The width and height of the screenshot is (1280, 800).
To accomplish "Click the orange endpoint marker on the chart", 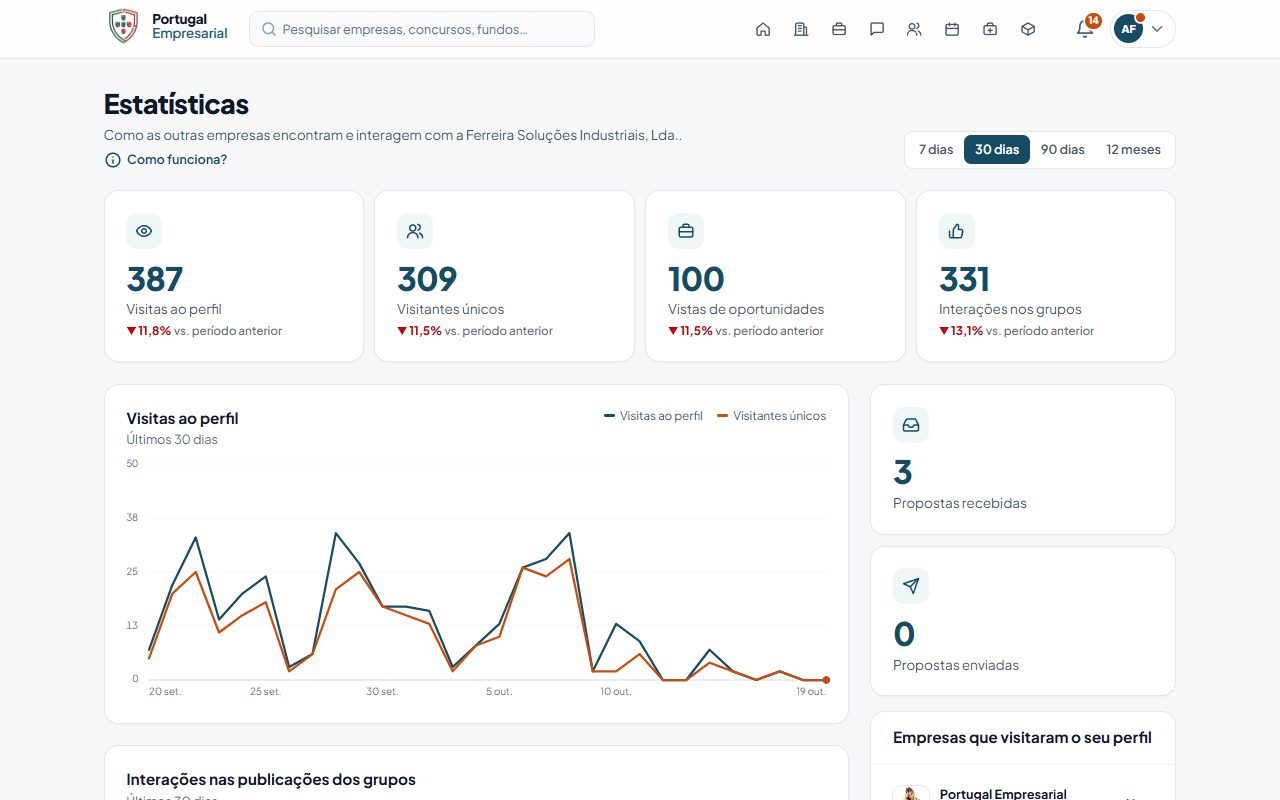I will pyautogui.click(x=826, y=680).
